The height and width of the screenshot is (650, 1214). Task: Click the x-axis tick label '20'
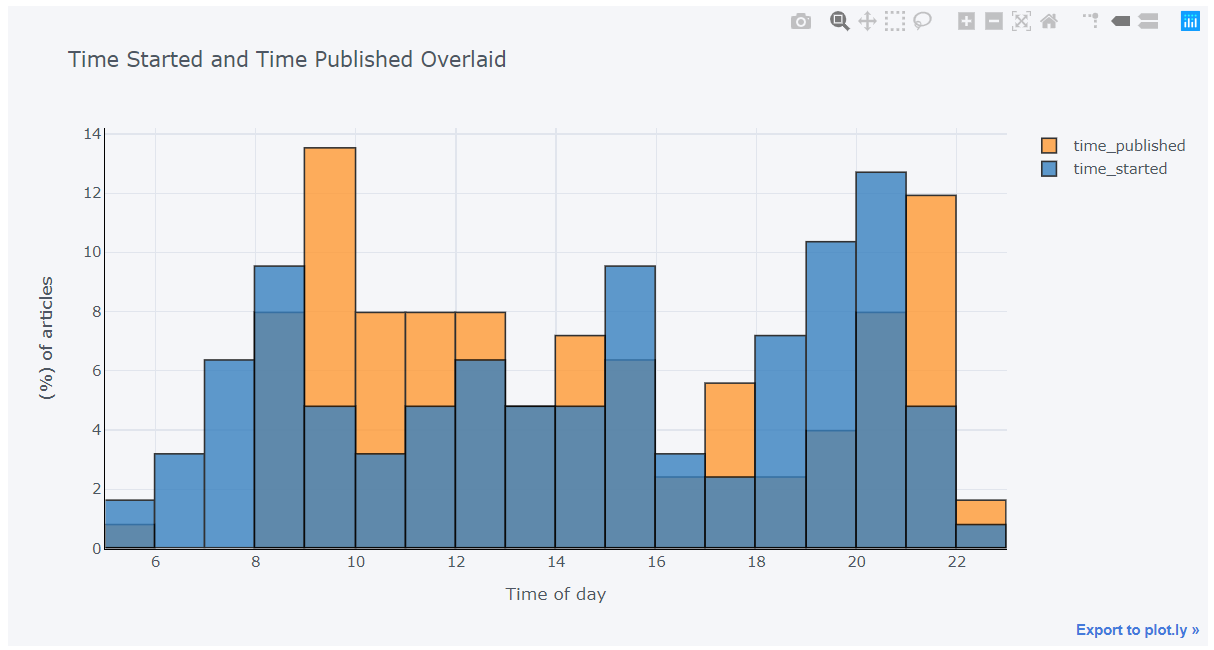pyautogui.click(x=856, y=562)
